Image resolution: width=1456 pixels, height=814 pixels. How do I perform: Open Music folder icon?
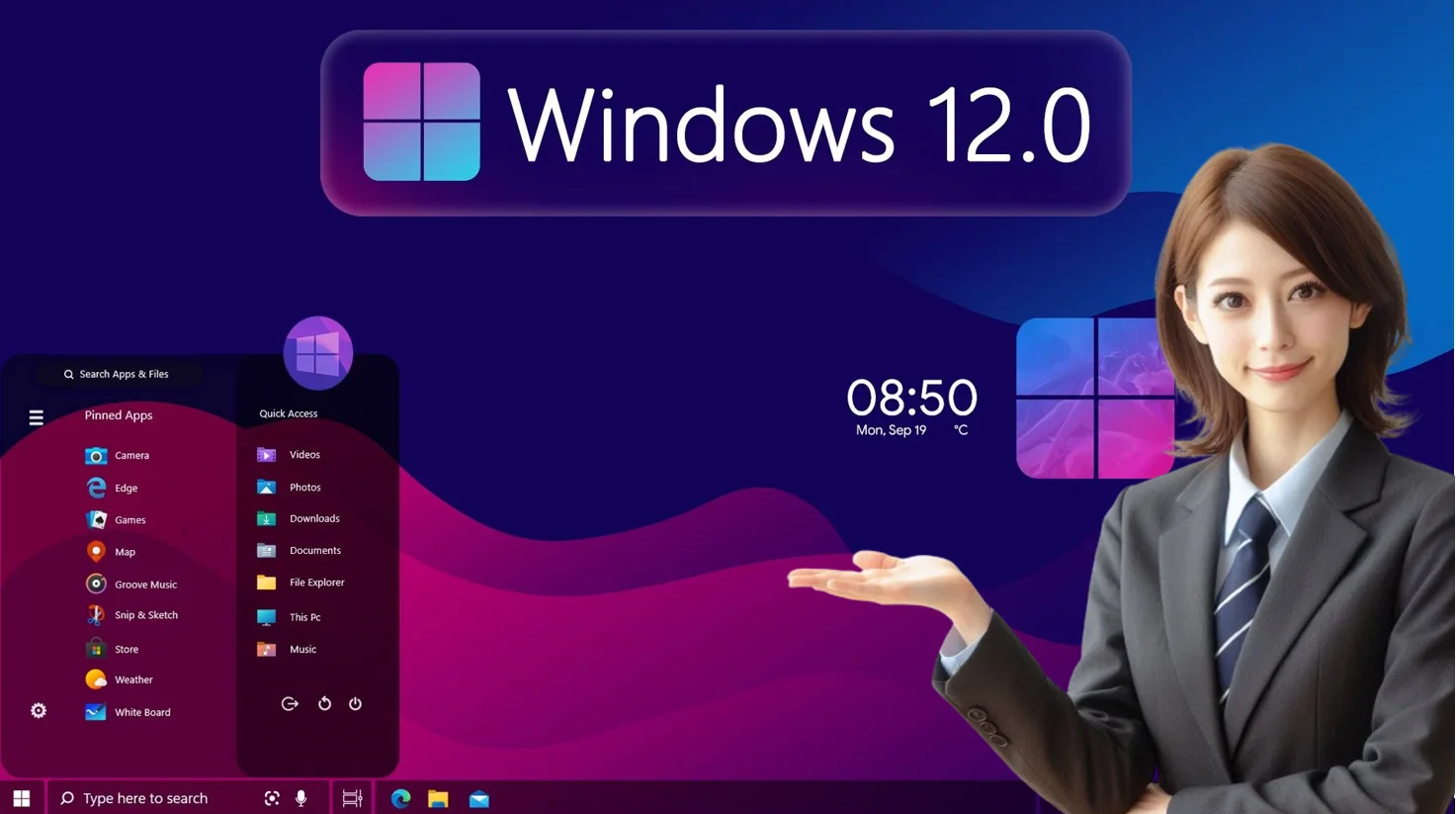(267, 650)
